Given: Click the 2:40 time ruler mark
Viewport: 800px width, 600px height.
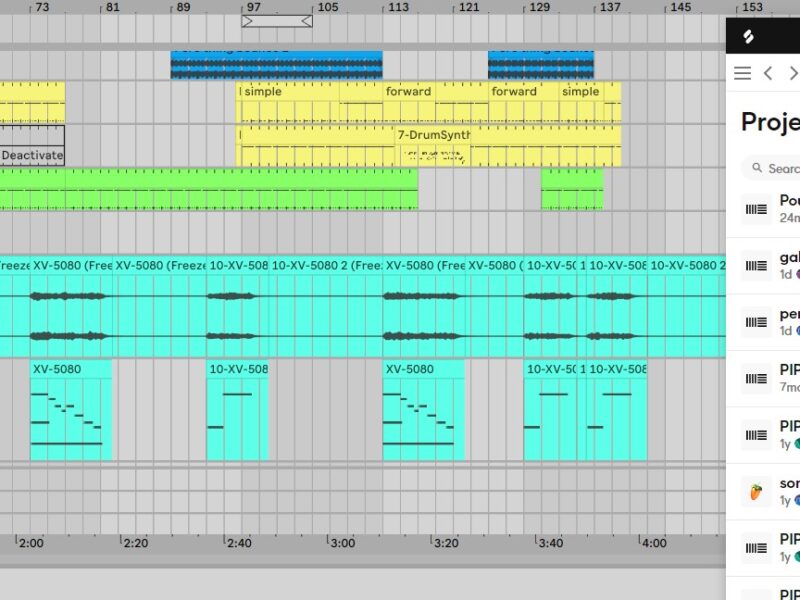Looking at the screenshot, I should point(237,543).
